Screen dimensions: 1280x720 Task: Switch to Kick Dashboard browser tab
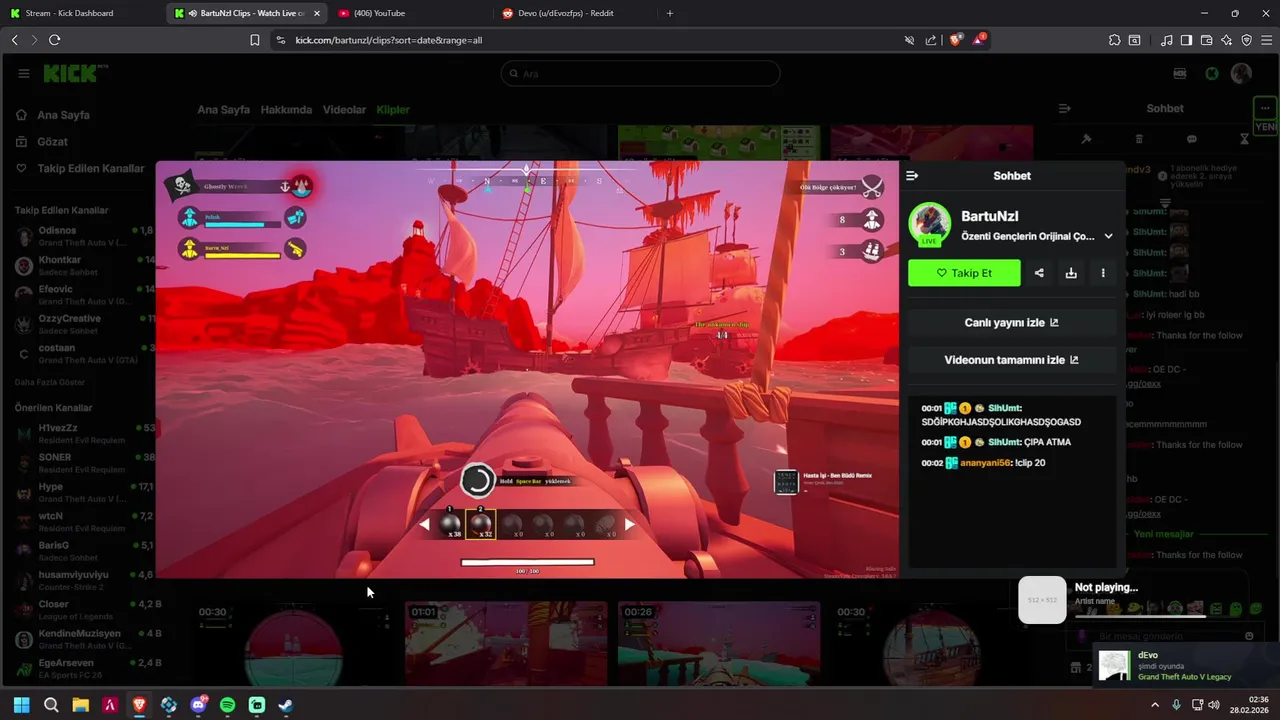coord(80,13)
